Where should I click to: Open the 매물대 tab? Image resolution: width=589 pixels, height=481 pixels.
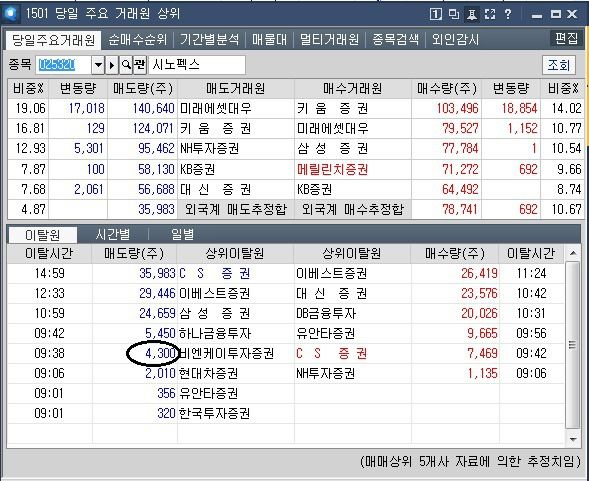coord(269,40)
